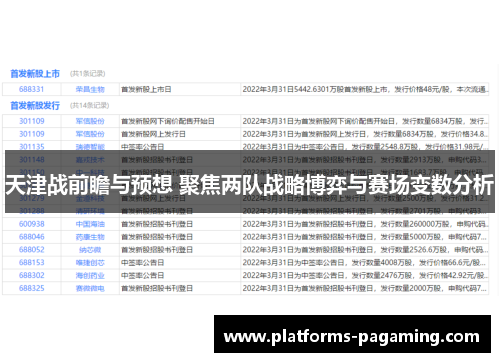Select description with 发行数量260000万股
The width and height of the screenshot is (500, 362).
click(x=366, y=224)
